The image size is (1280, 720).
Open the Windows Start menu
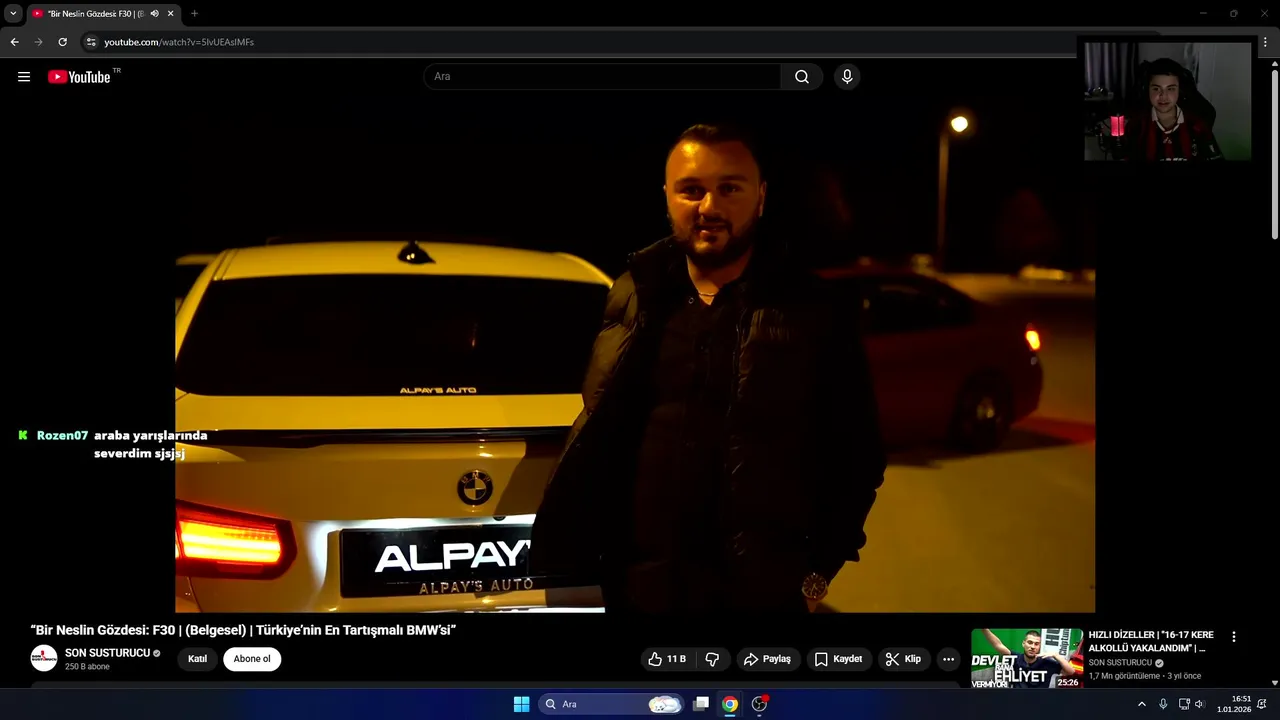(x=521, y=704)
